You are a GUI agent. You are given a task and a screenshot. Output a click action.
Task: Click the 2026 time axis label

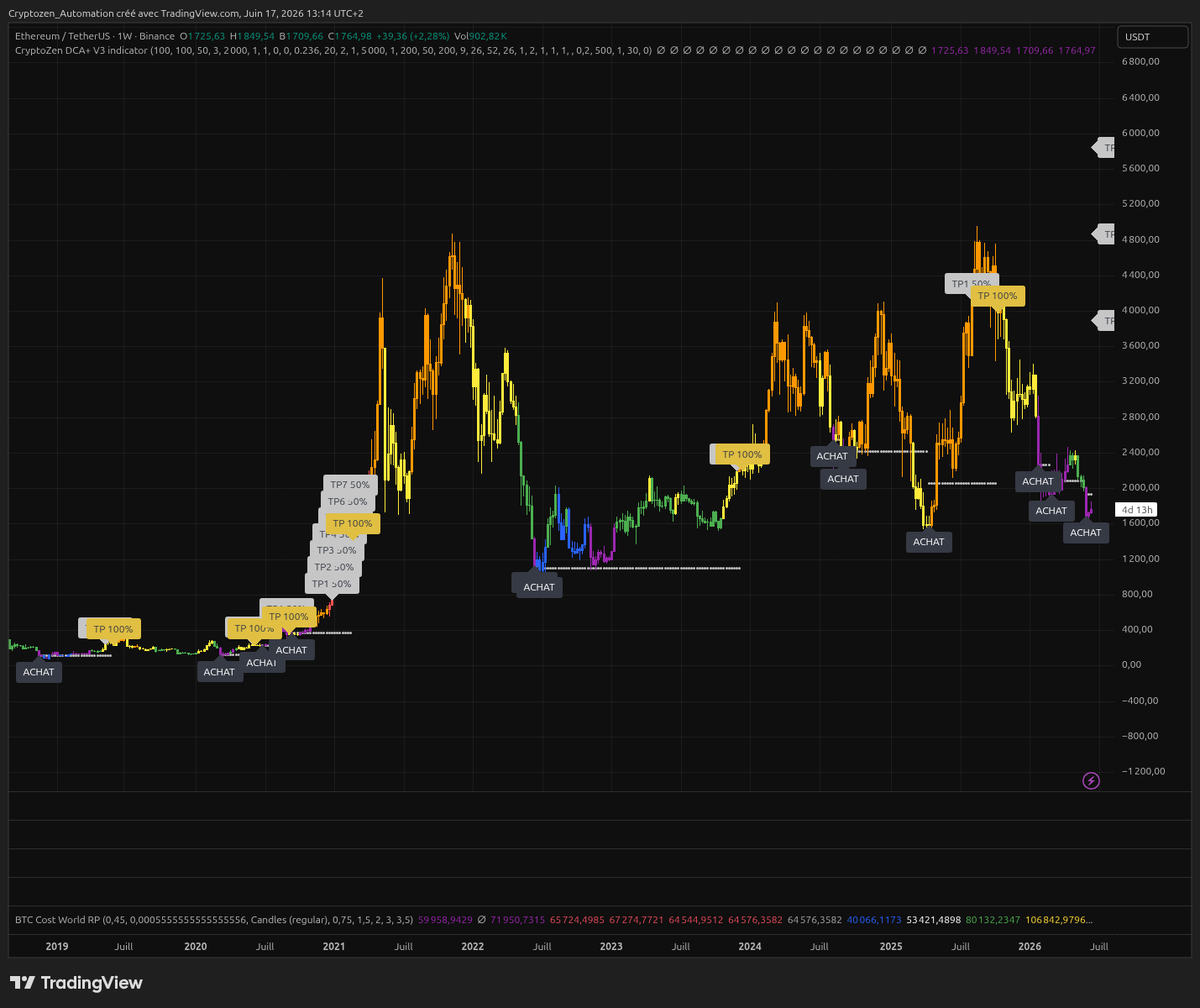tap(1030, 947)
